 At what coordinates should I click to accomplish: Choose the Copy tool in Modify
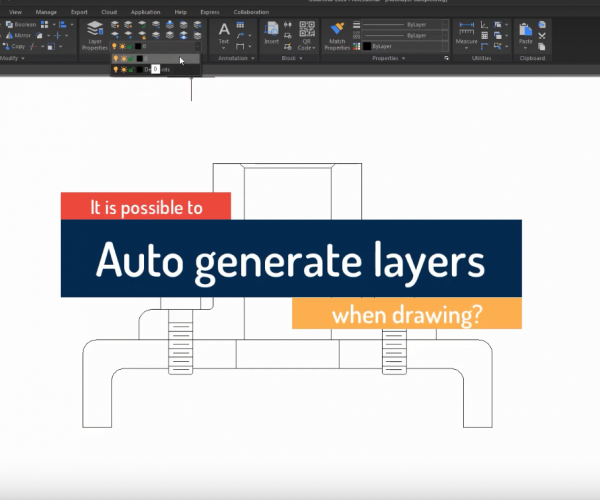pyautogui.click(x=14, y=46)
